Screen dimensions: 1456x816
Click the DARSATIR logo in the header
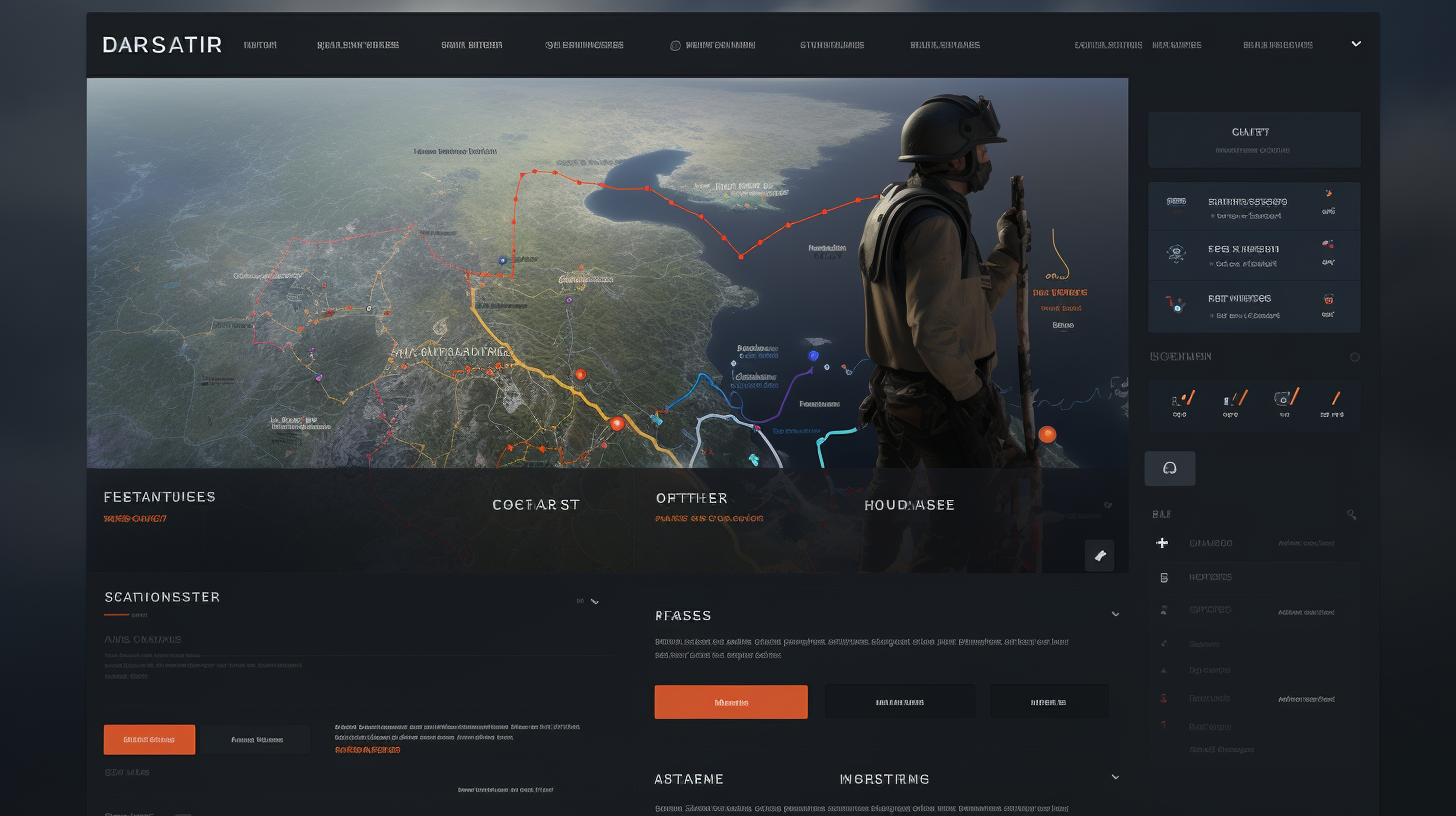pyautogui.click(x=162, y=45)
